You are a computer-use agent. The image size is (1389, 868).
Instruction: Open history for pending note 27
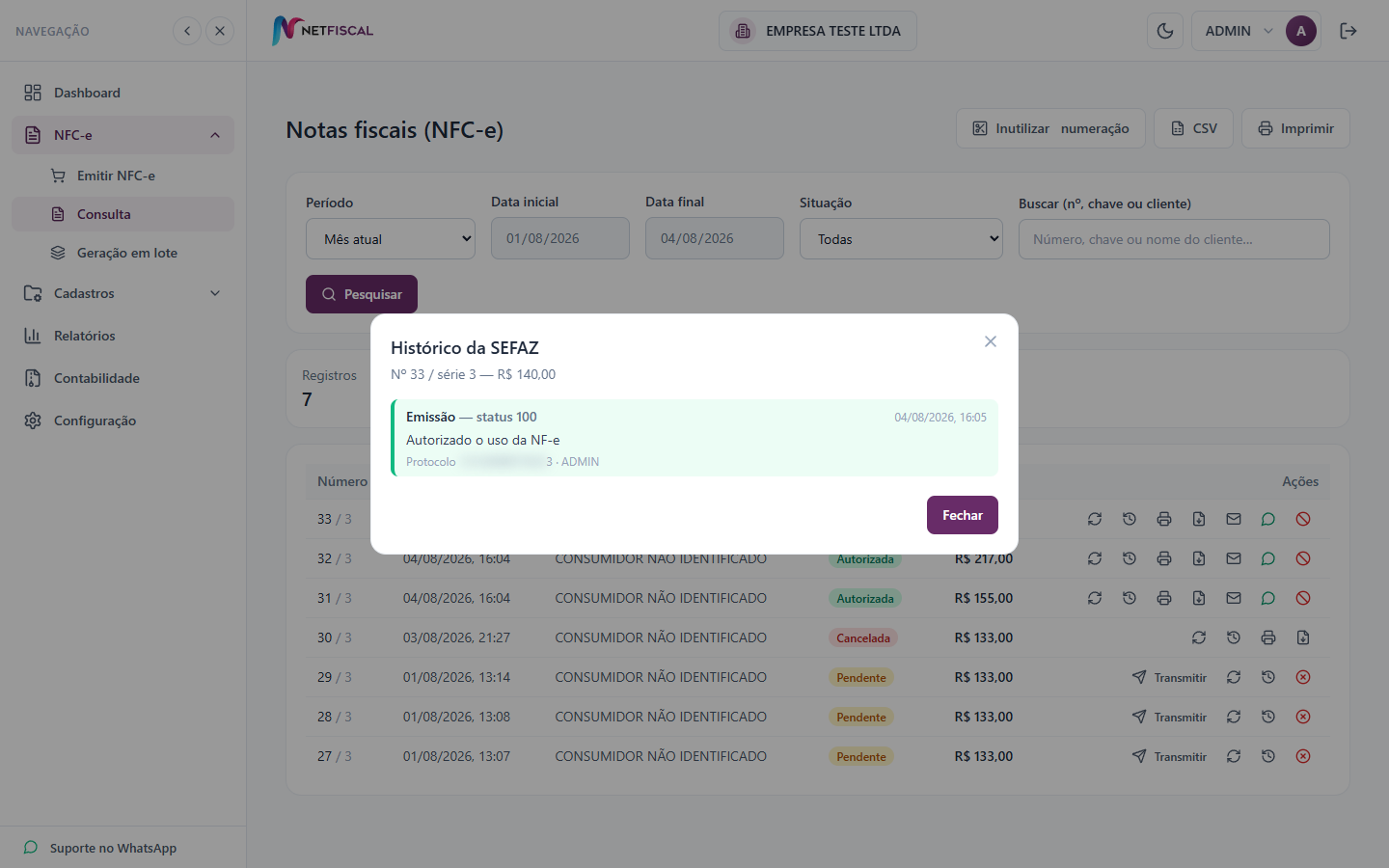tap(1268, 756)
